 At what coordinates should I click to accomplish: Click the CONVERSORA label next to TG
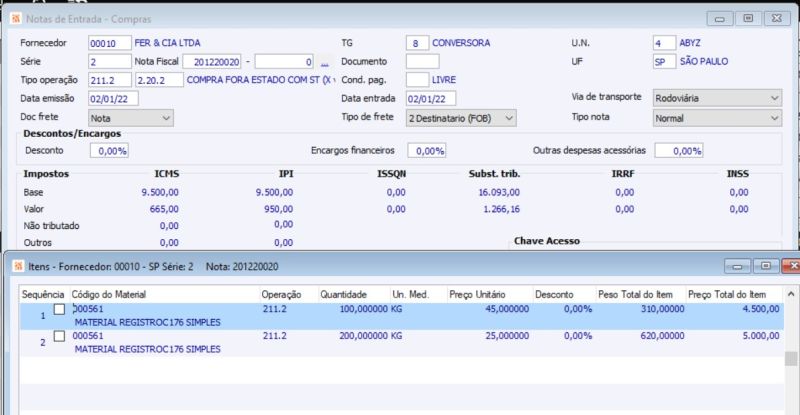pyautogui.click(x=461, y=43)
